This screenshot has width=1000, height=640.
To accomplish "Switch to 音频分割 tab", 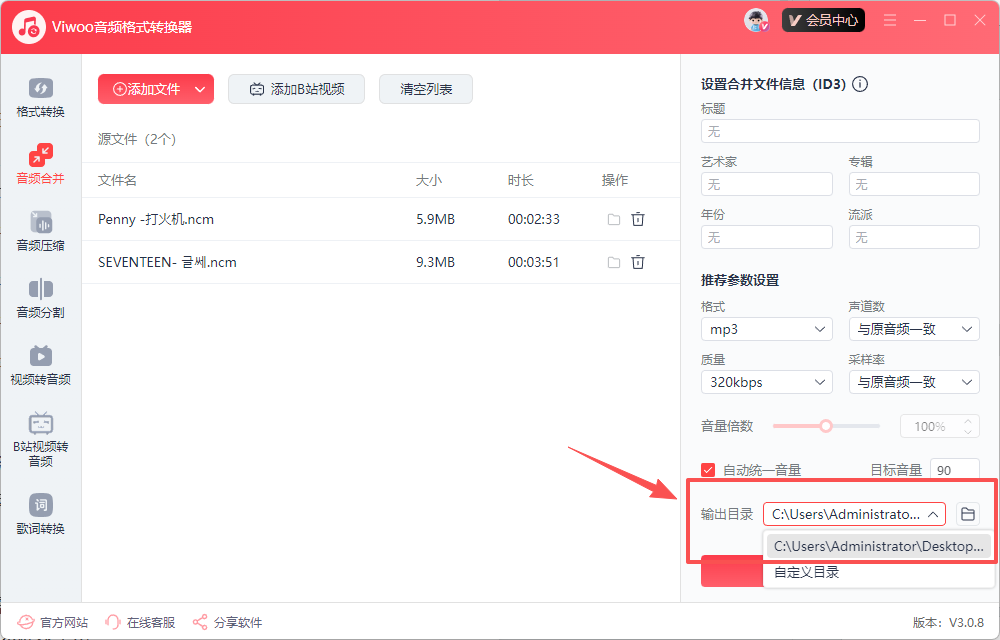I will [x=40, y=298].
